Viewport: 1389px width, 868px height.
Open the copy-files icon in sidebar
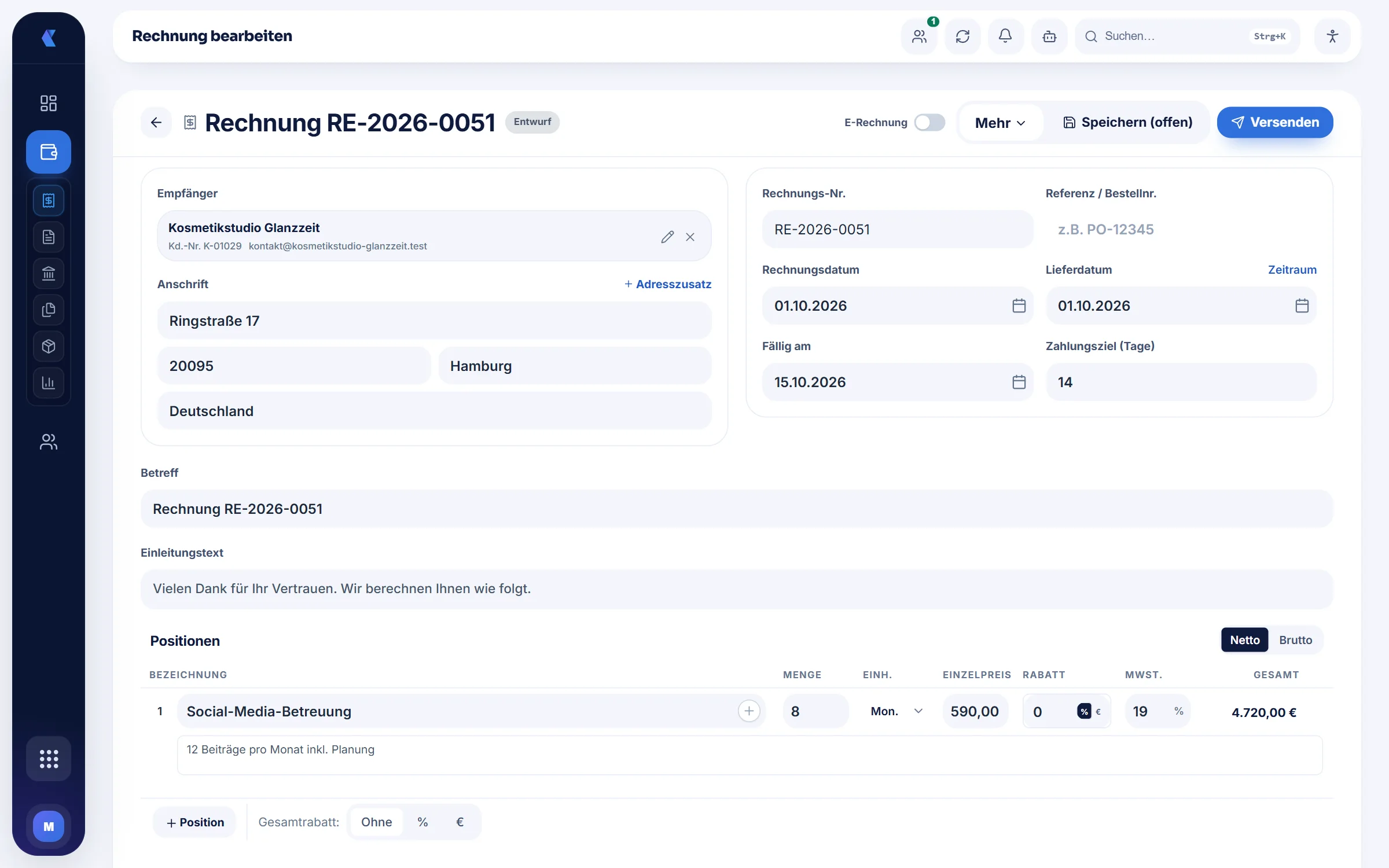coord(49,310)
